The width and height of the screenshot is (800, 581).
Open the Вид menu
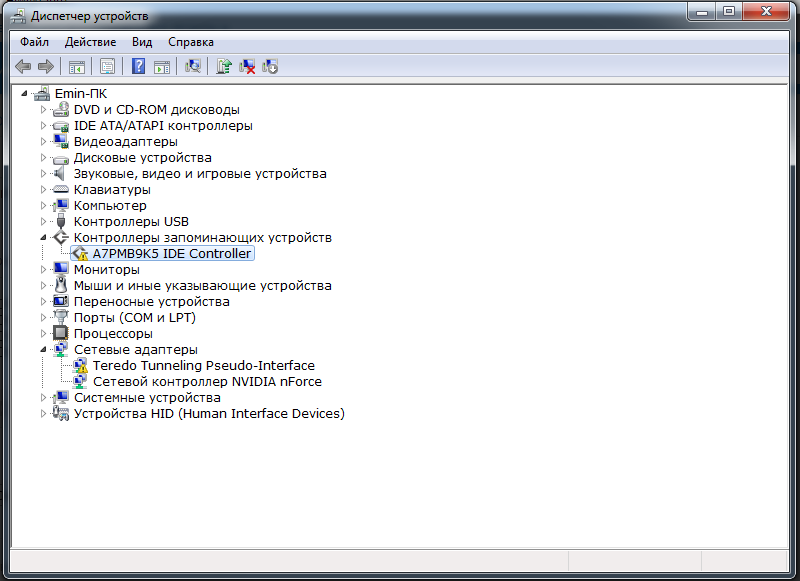pyautogui.click(x=142, y=42)
